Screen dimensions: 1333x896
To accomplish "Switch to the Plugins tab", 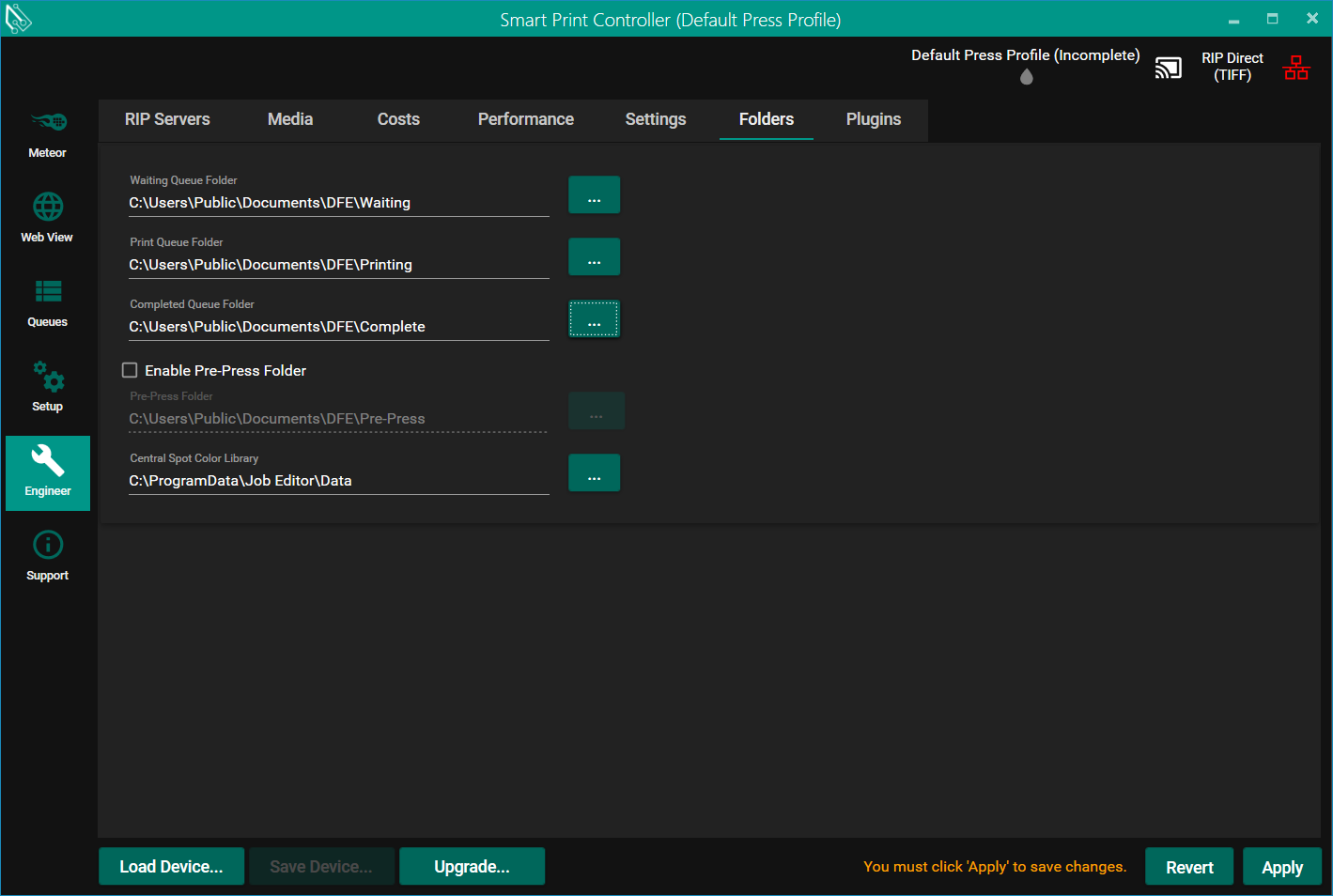I will [873, 119].
